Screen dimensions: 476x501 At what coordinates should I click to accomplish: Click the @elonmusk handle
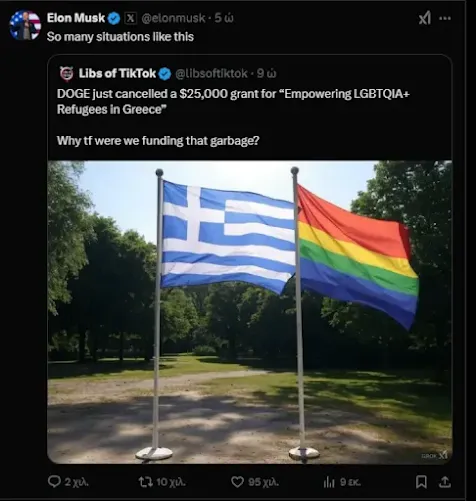coord(173,18)
